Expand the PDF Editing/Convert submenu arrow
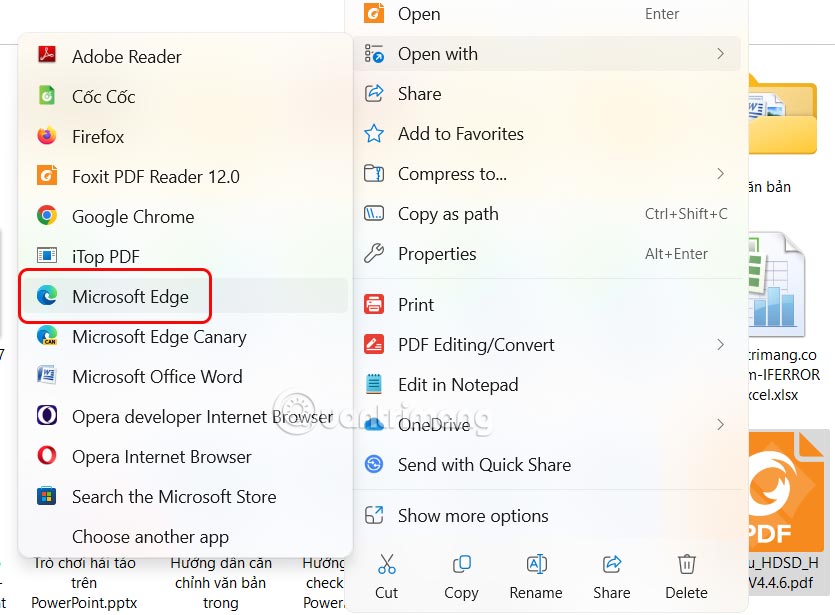 click(721, 345)
